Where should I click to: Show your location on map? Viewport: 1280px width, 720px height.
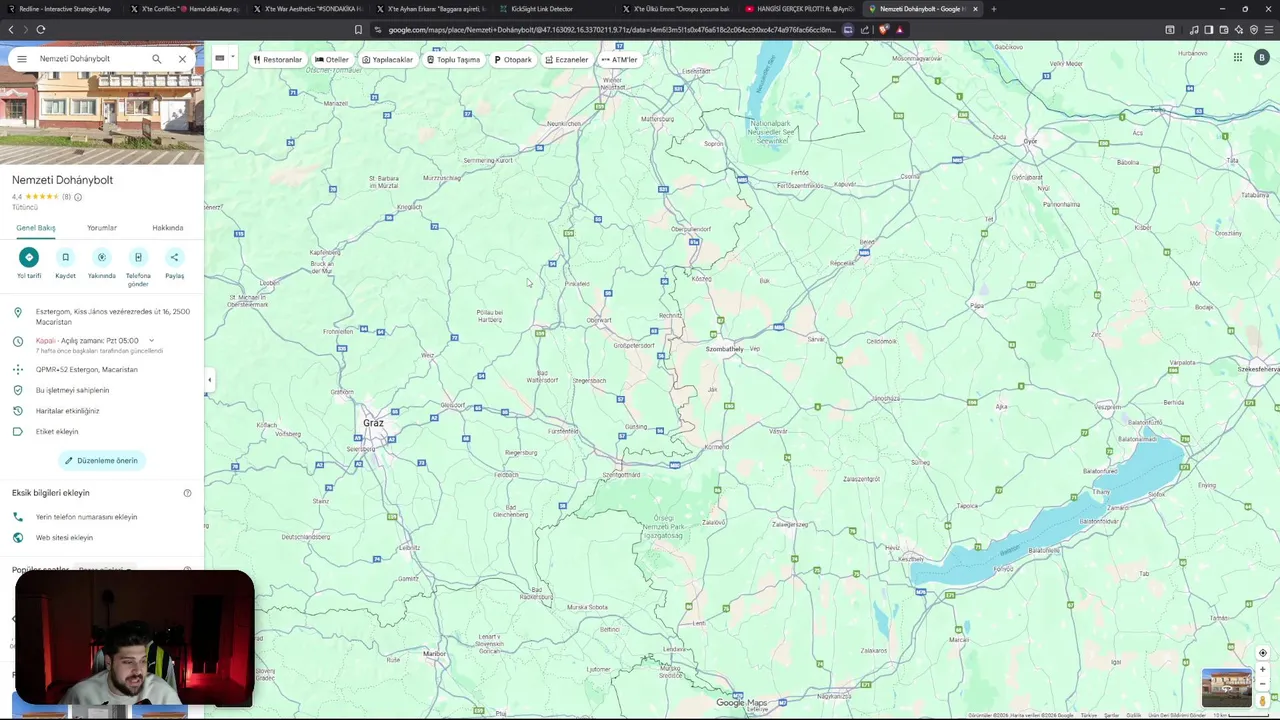pos(1262,653)
